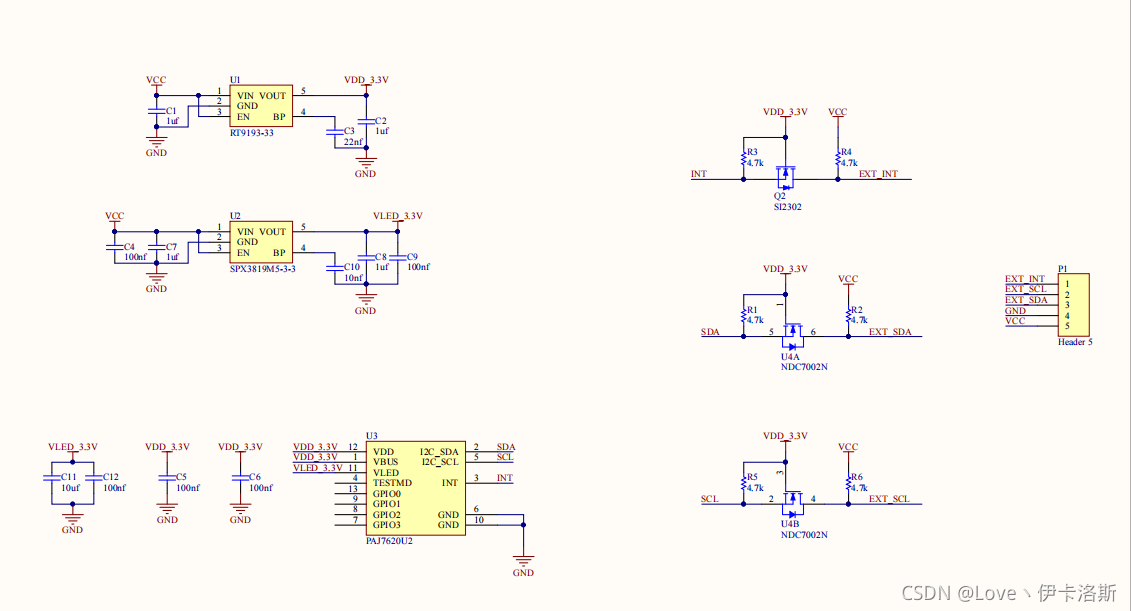1131x611 pixels.
Task: Click the "U4B" designator label
Action: click(x=791, y=524)
